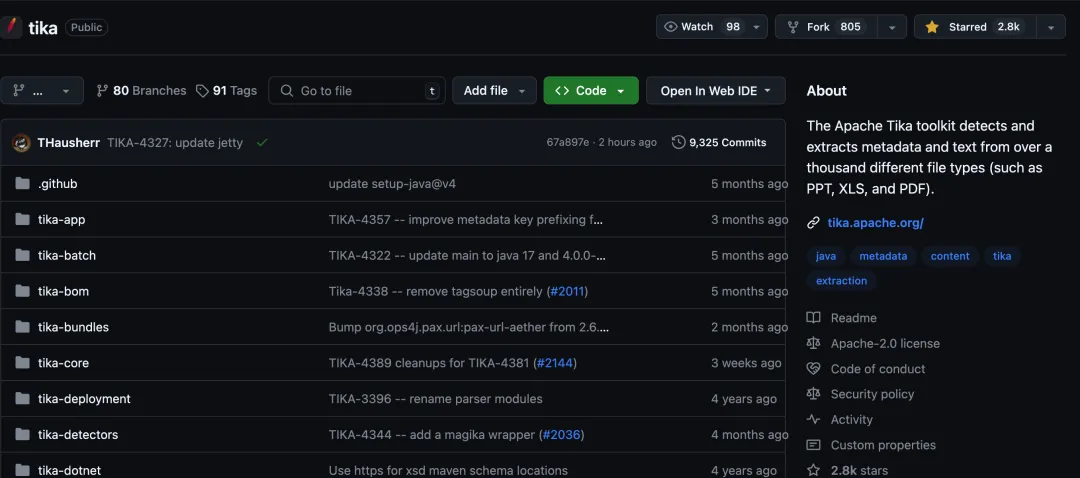Open the Watch notifications dropdown arrow

(756, 27)
